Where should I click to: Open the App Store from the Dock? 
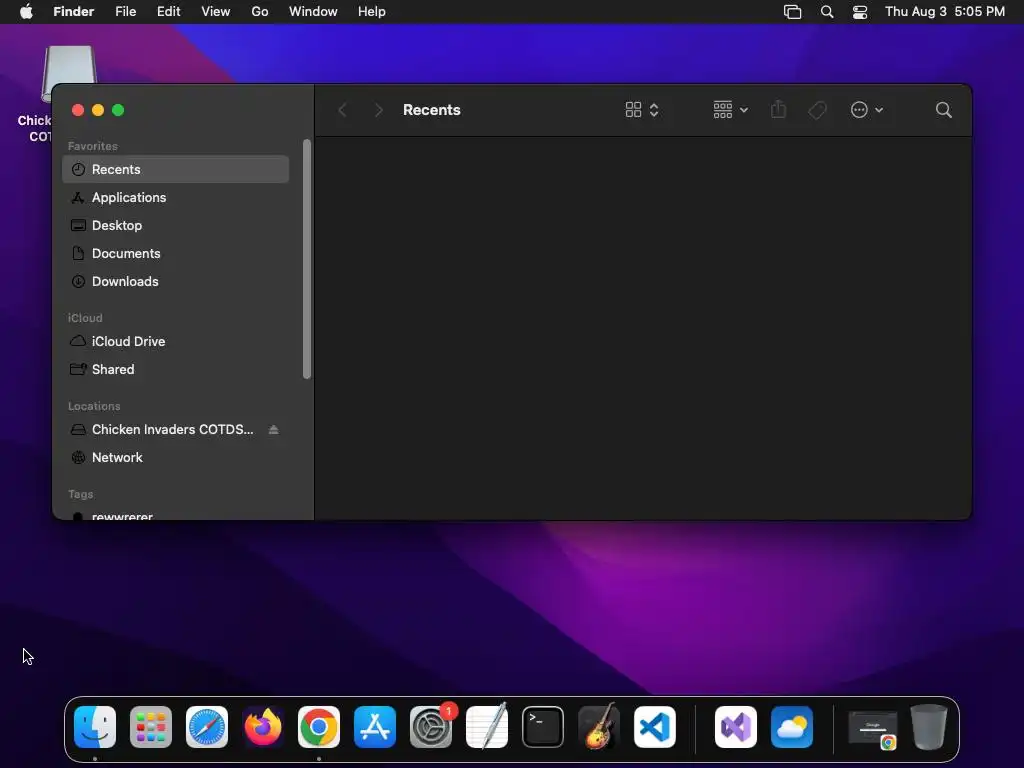point(375,727)
